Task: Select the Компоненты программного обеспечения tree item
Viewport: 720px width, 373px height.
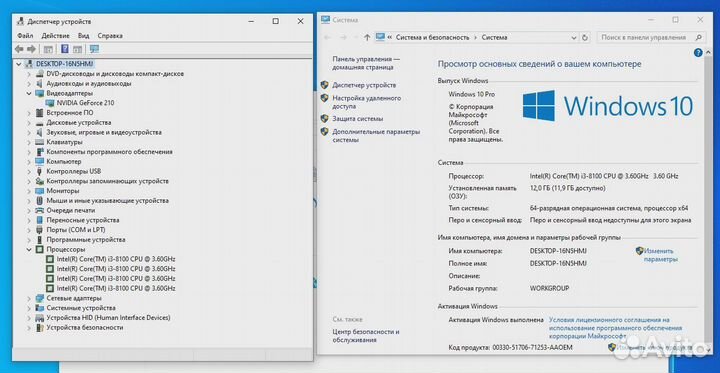Action: coord(109,152)
